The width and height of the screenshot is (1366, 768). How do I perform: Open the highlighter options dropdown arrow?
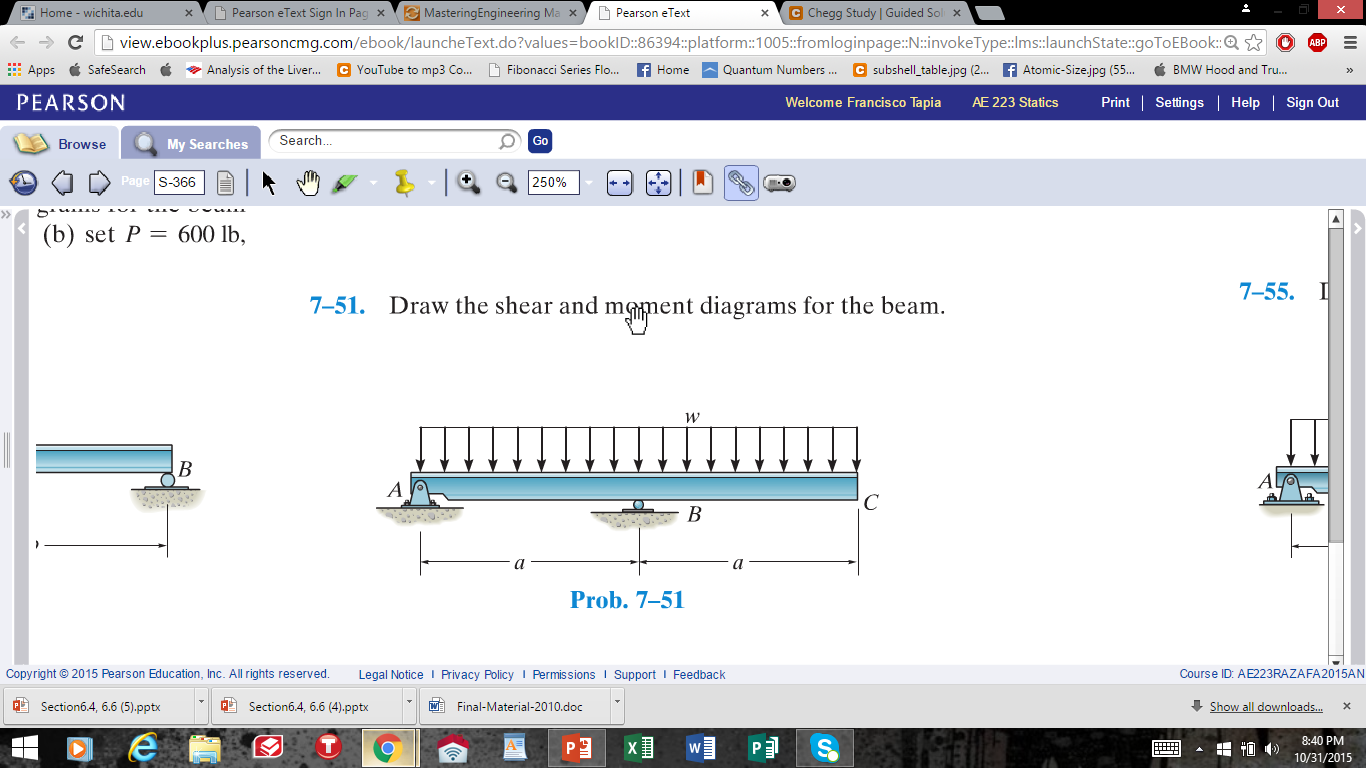click(x=373, y=183)
